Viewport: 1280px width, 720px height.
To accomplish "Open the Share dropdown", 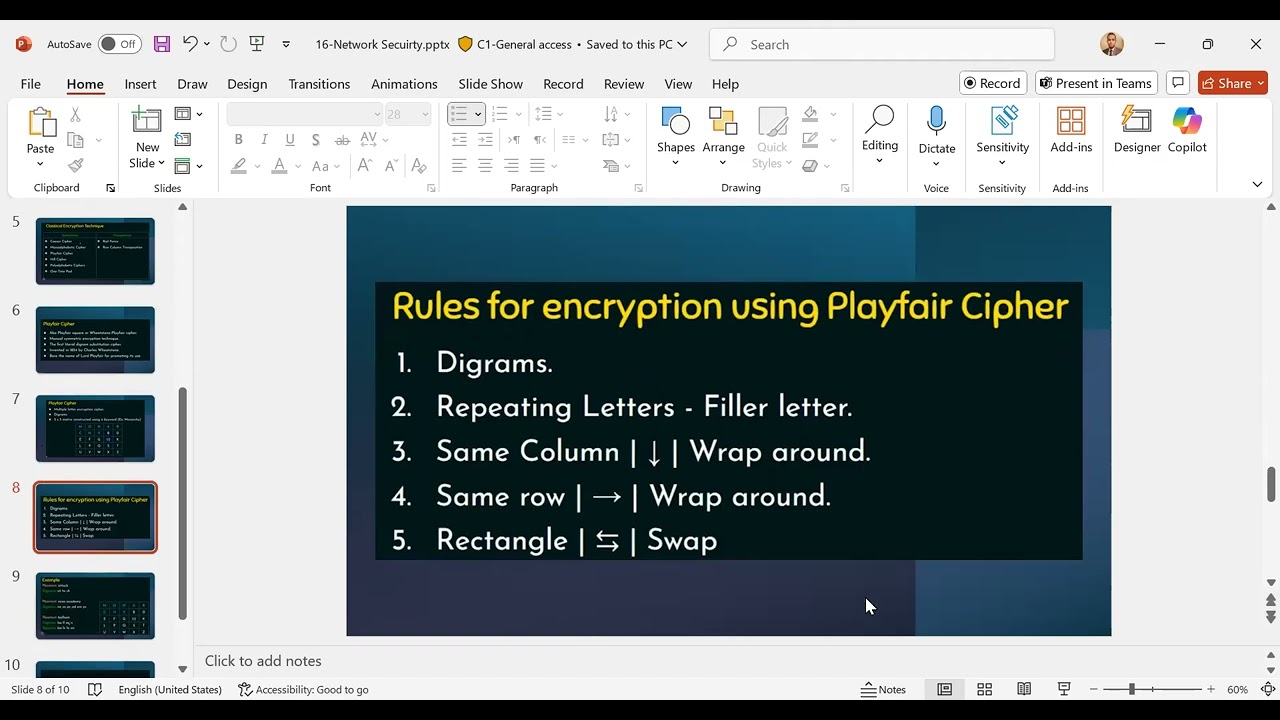I will (1260, 83).
